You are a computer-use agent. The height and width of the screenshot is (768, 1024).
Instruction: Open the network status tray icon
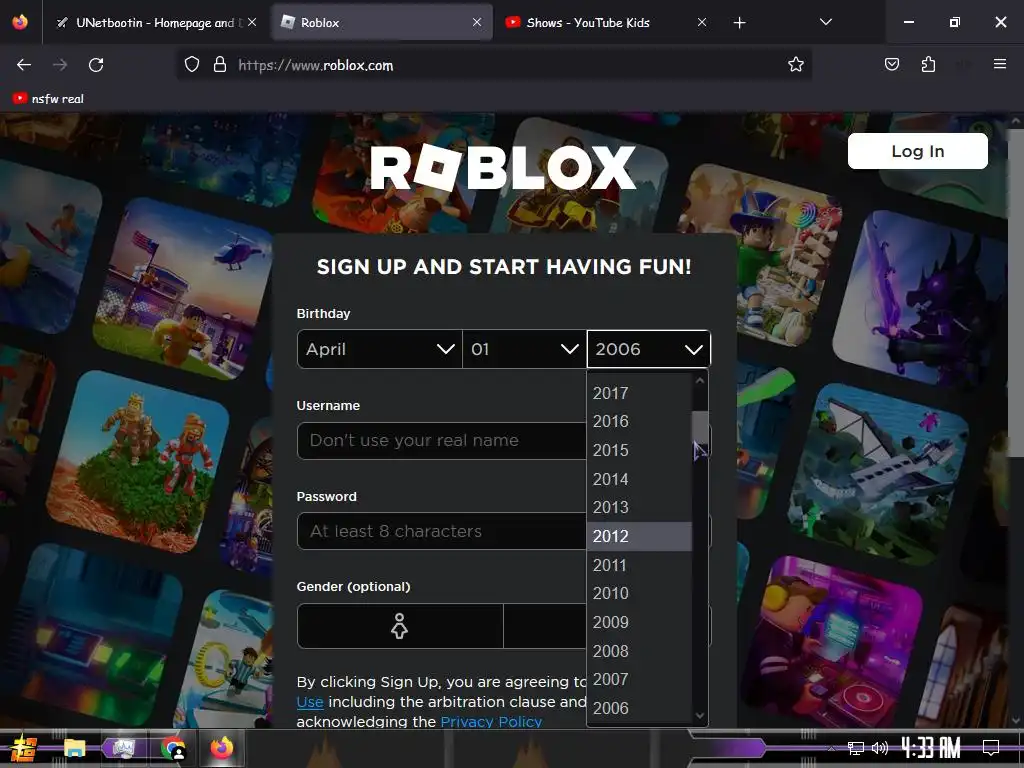pyautogui.click(x=855, y=748)
